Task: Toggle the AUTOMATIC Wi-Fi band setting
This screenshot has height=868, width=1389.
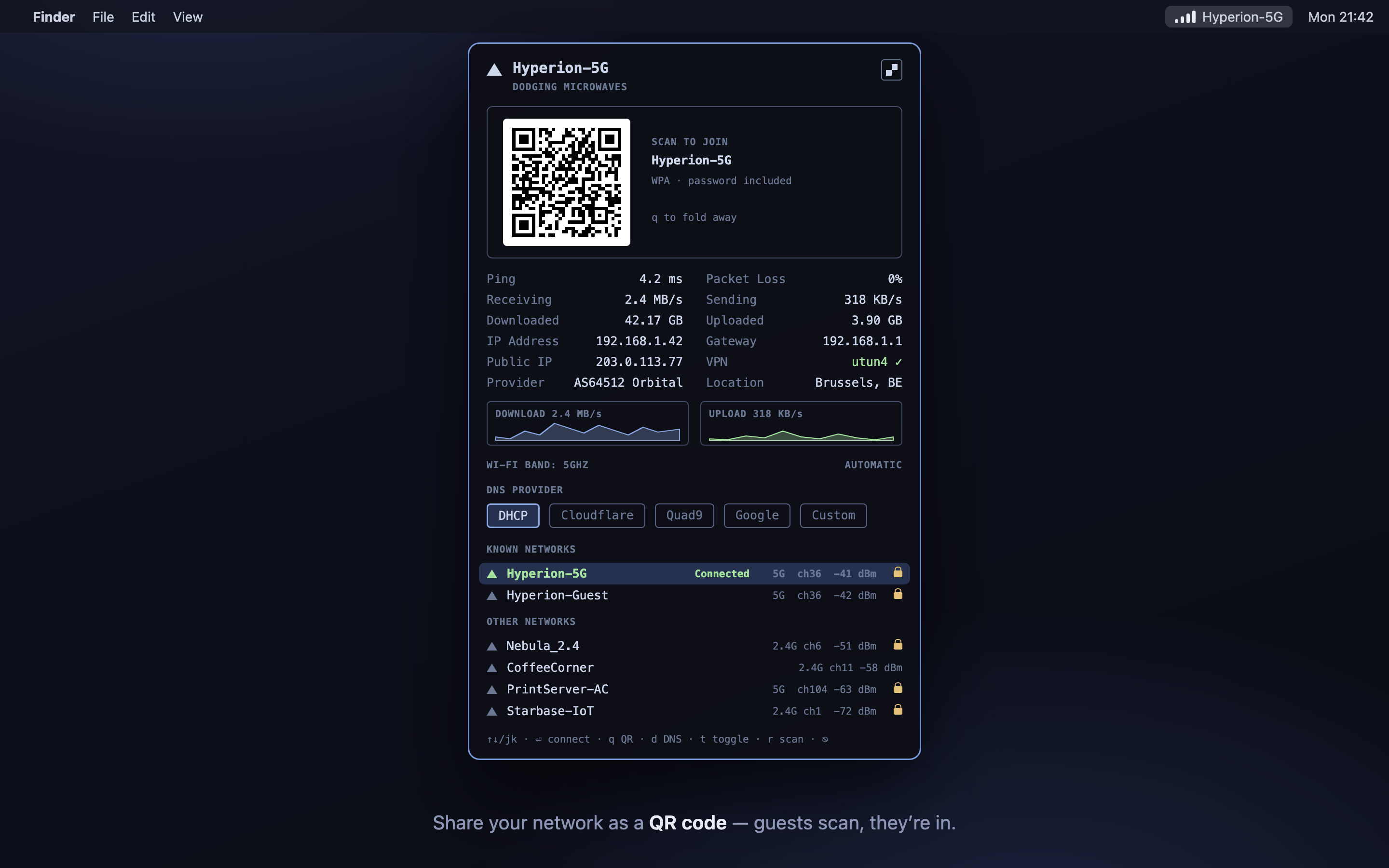Action: pyautogui.click(x=873, y=465)
